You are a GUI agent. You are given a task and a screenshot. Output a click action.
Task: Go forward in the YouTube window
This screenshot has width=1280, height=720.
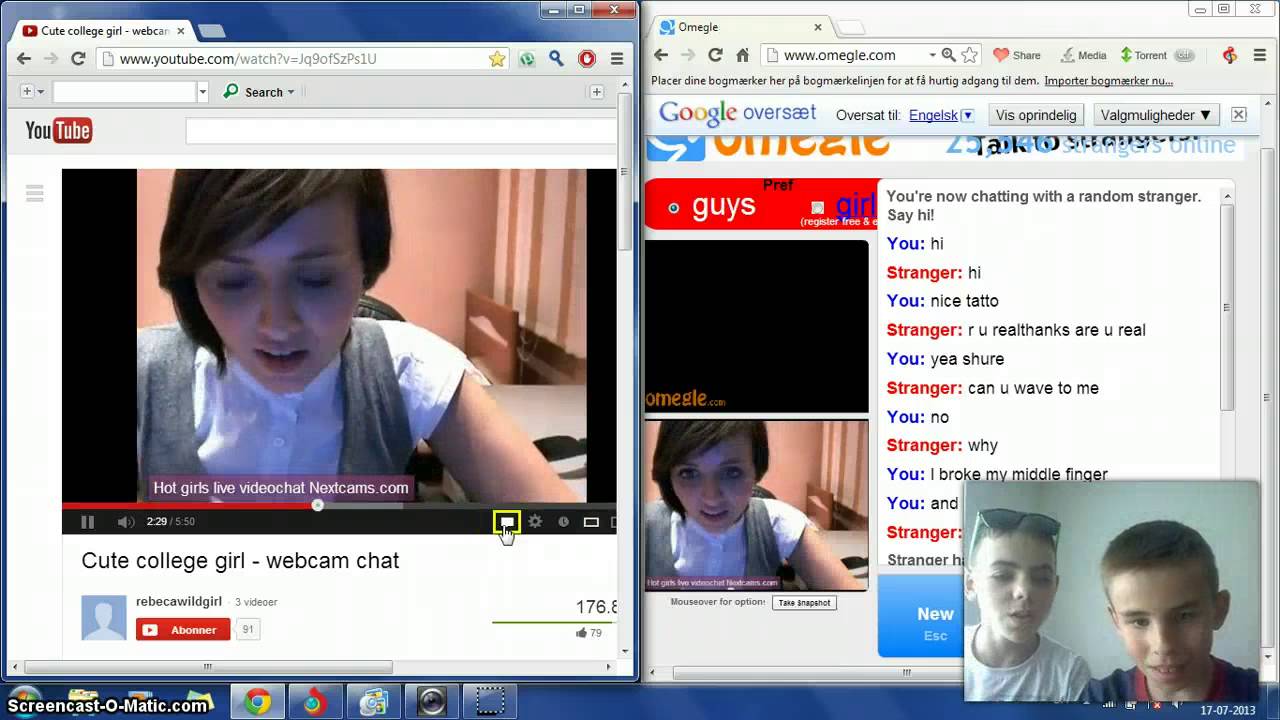51,59
